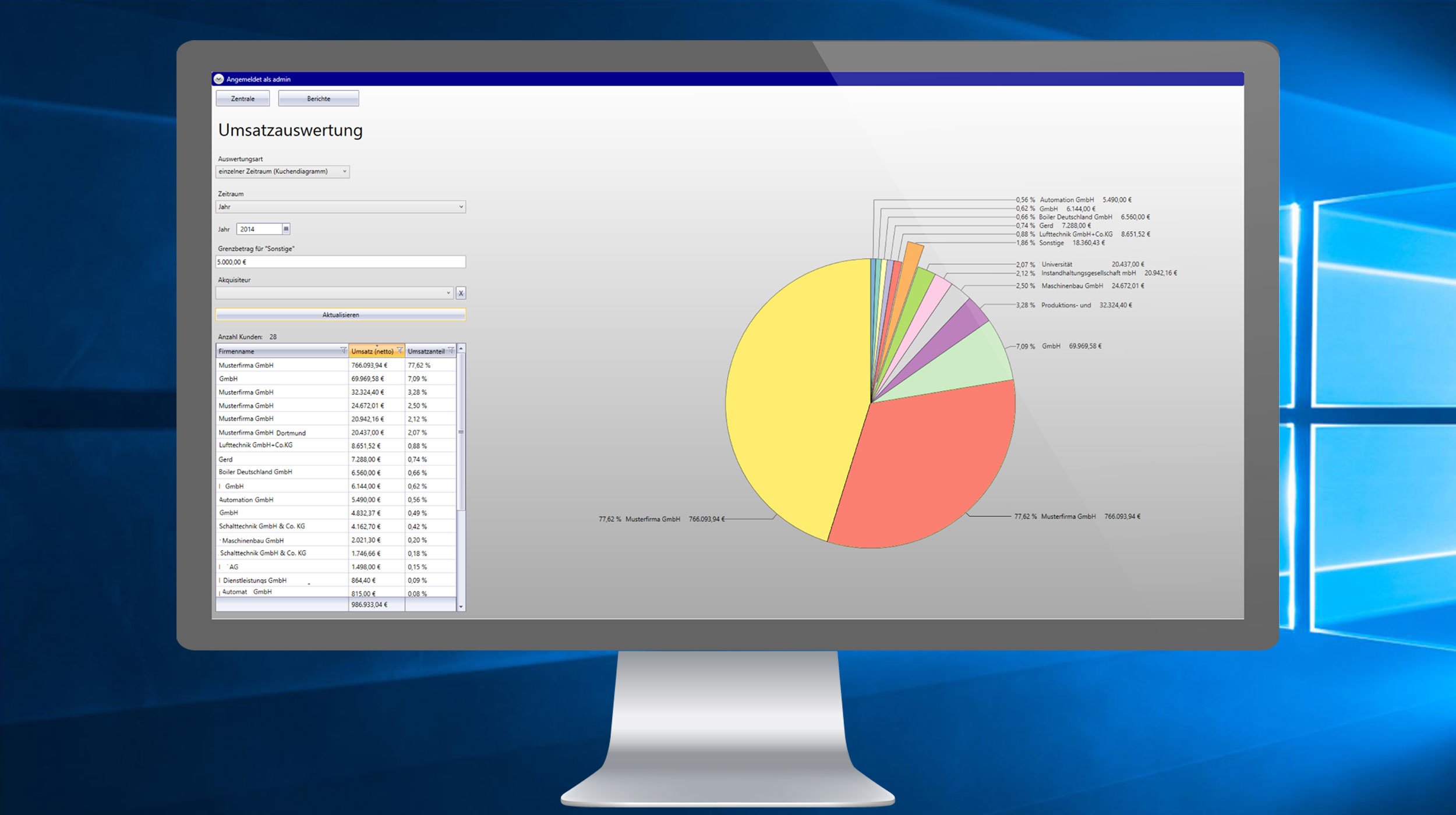Viewport: 1456px width, 815px height.
Task: Open the Auswertungsart dropdown
Action: point(282,171)
